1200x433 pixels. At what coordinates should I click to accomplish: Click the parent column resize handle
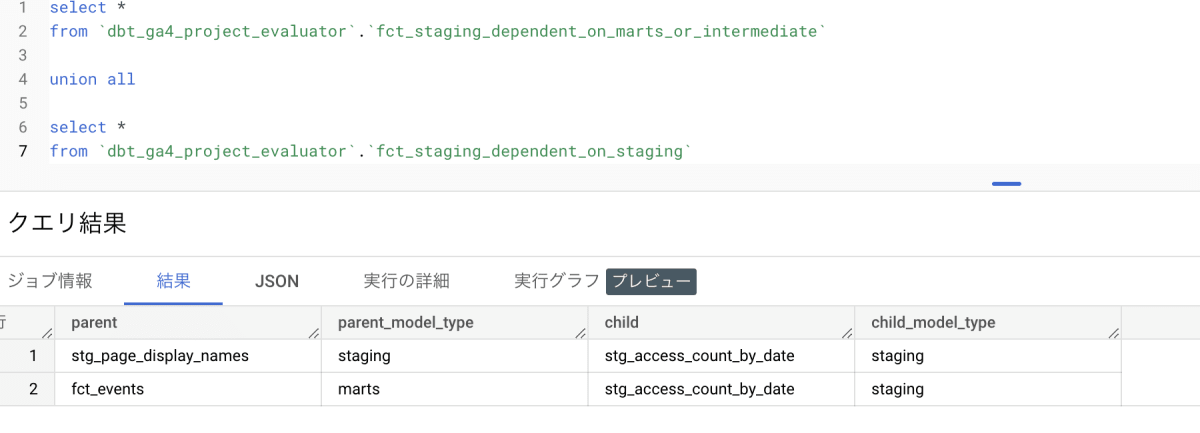pyautogui.click(x=312, y=332)
